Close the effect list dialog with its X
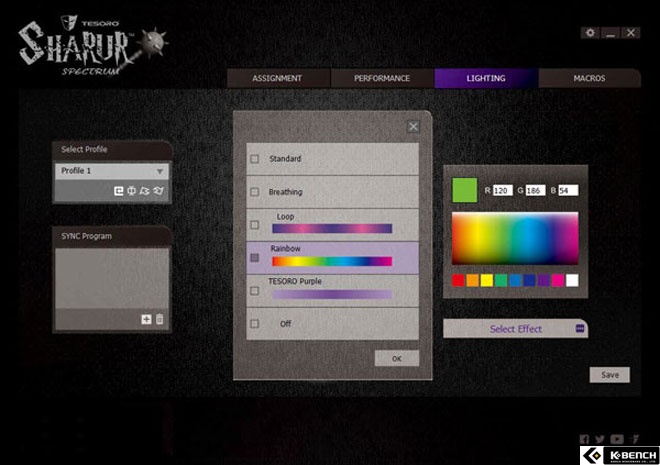This screenshot has height=465, width=660. pyautogui.click(x=413, y=127)
